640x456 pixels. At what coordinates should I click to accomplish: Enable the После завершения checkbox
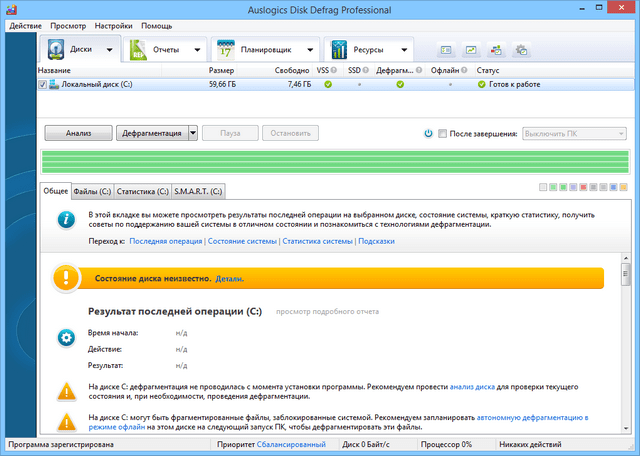443,133
